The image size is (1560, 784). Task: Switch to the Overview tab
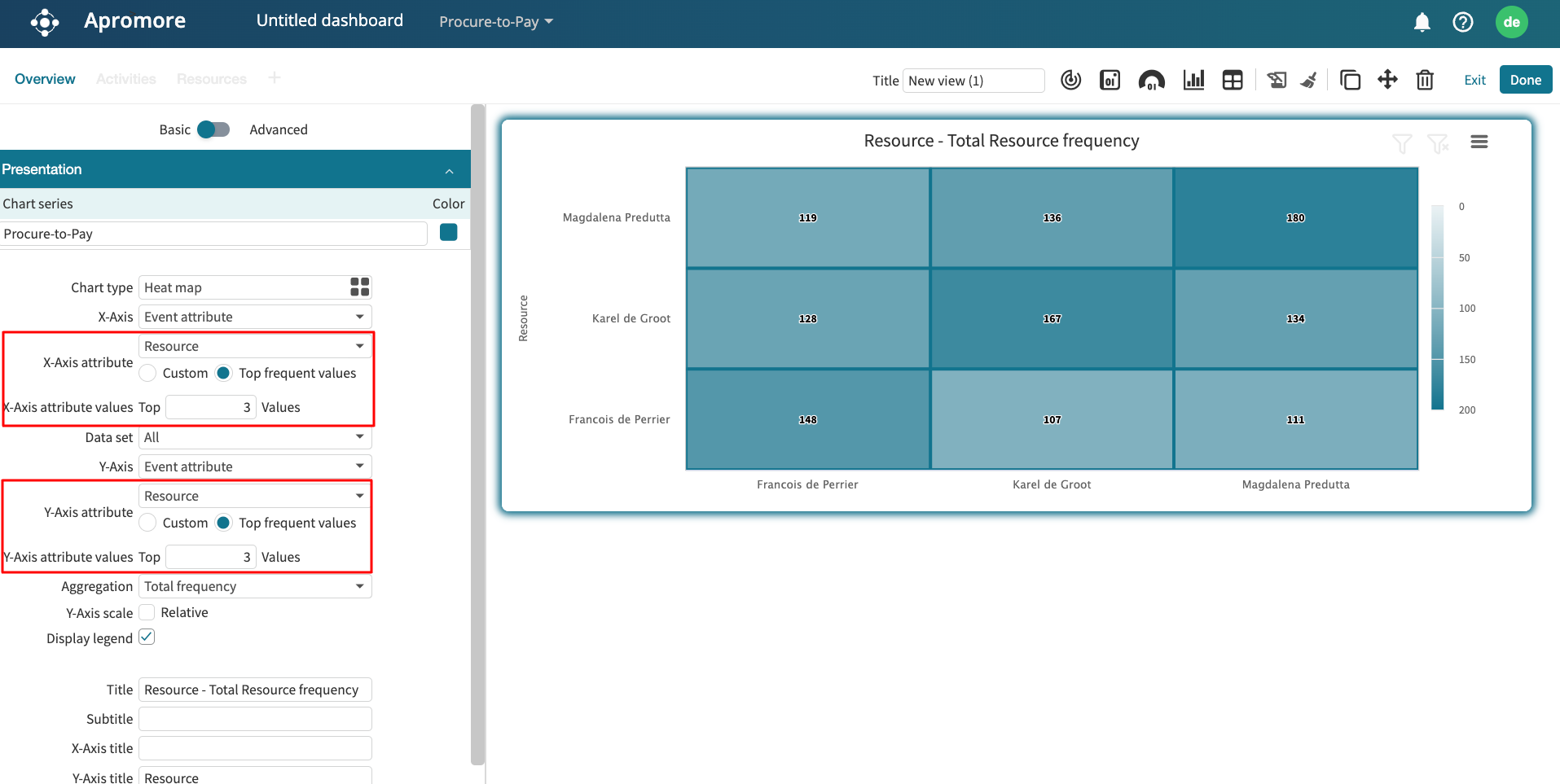point(45,79)
